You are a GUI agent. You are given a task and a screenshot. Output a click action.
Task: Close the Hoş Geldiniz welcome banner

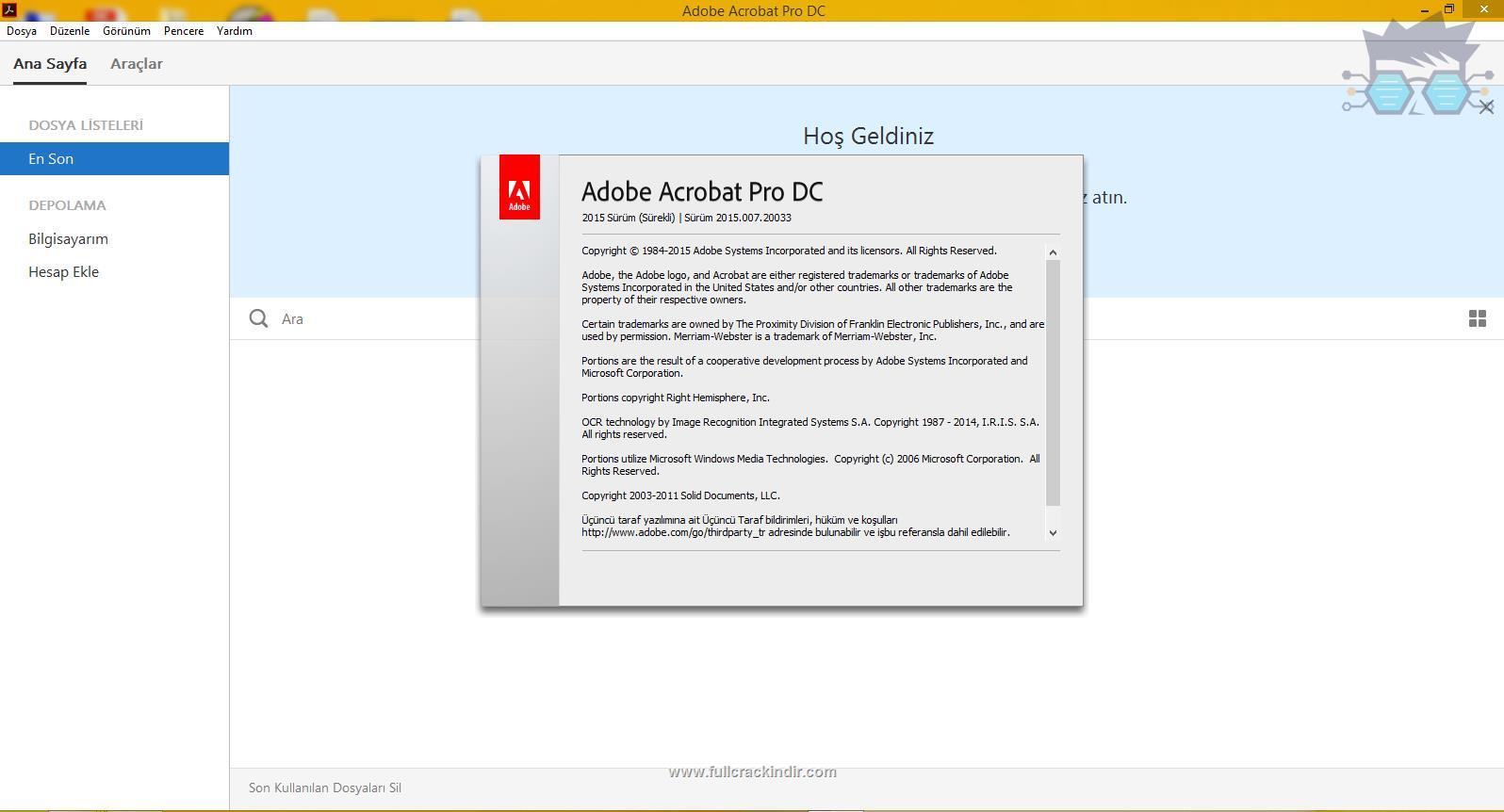click(x=1486, y=107)
